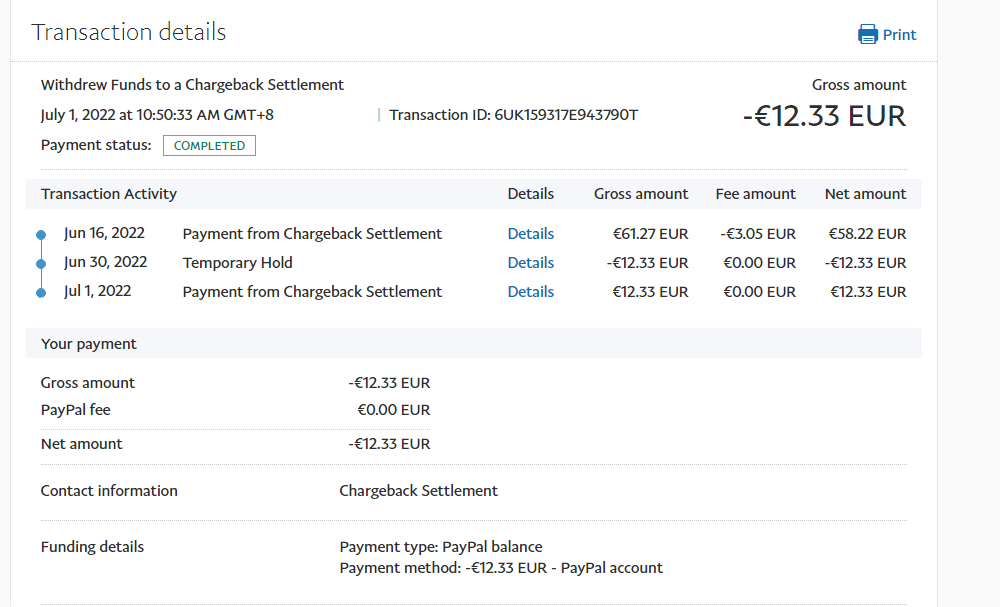1000x607 pixels.
Task: Click the printer icon
Action: coord(867,35)
